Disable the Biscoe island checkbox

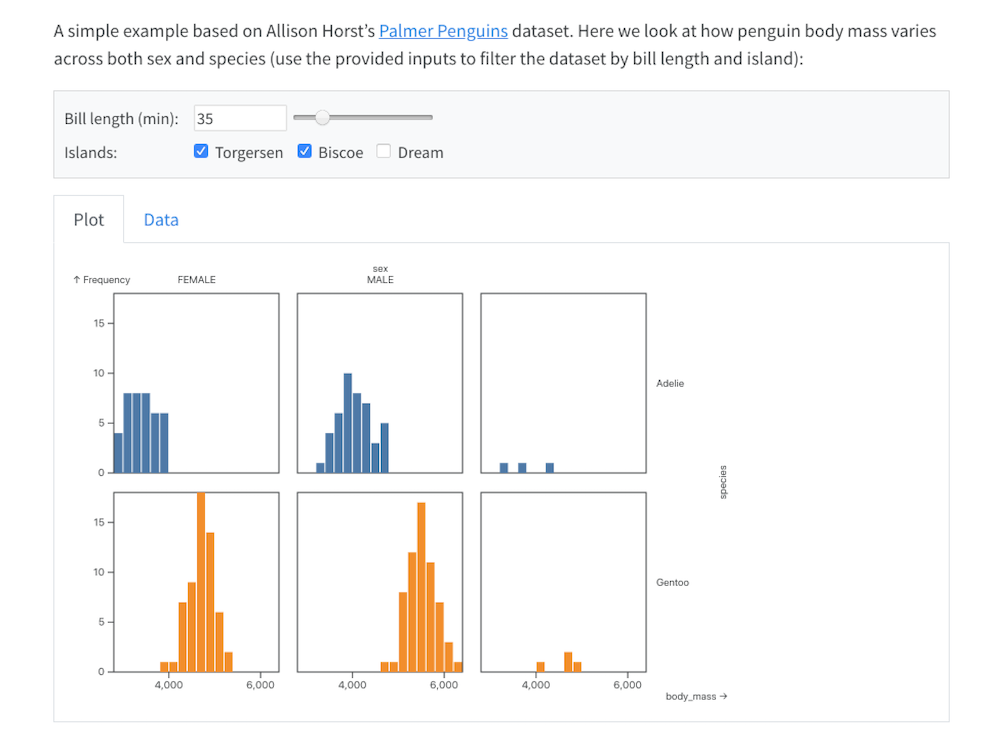point(305,152)
